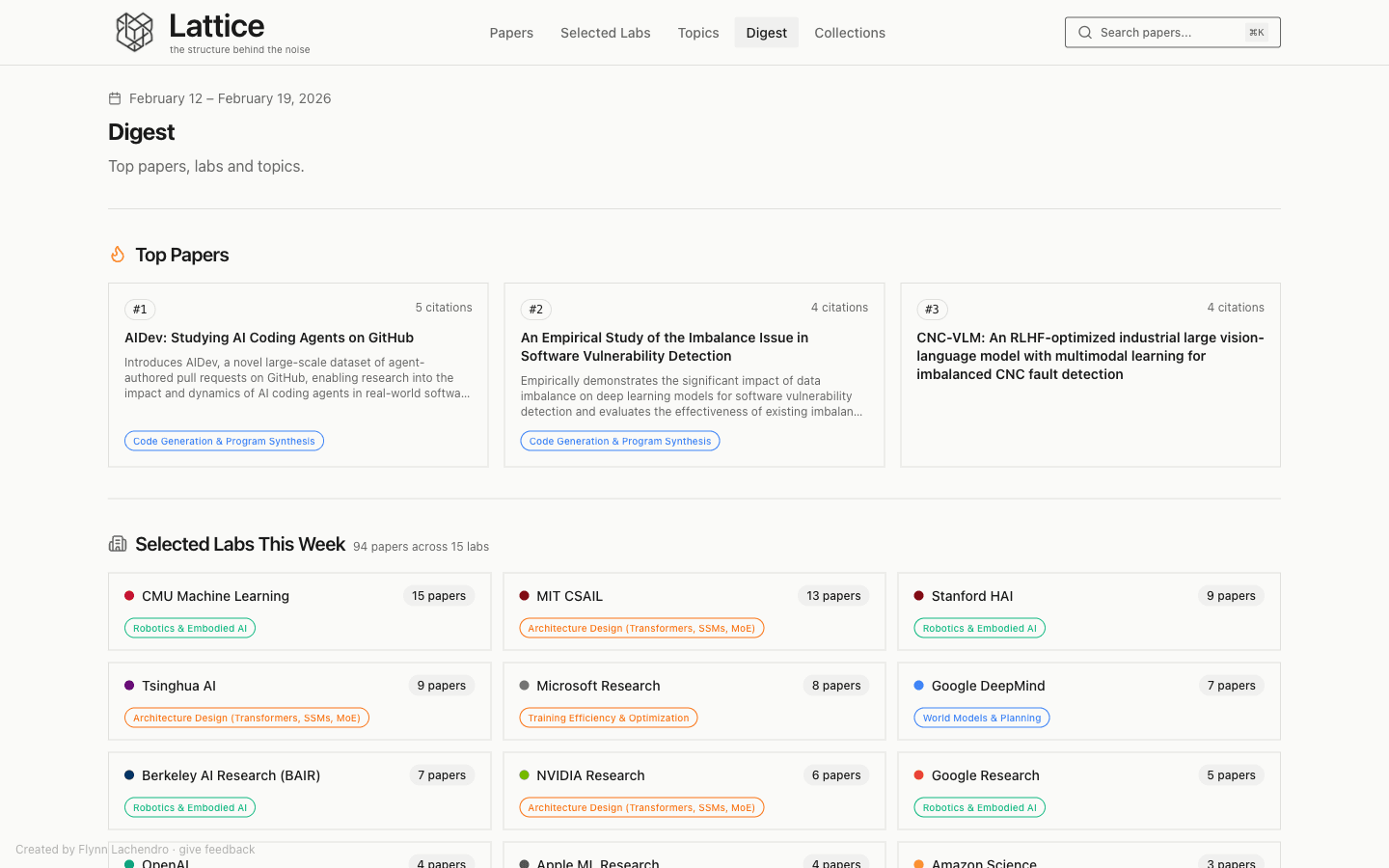Viewport: 1389px width, 868px height.
Task: Click the red dot beside CMU Machine Learning
Action: click(129, 595)
